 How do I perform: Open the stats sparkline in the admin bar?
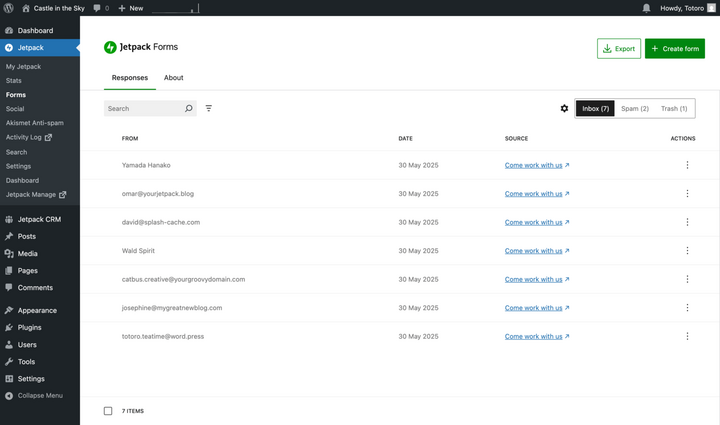point(175,8)
